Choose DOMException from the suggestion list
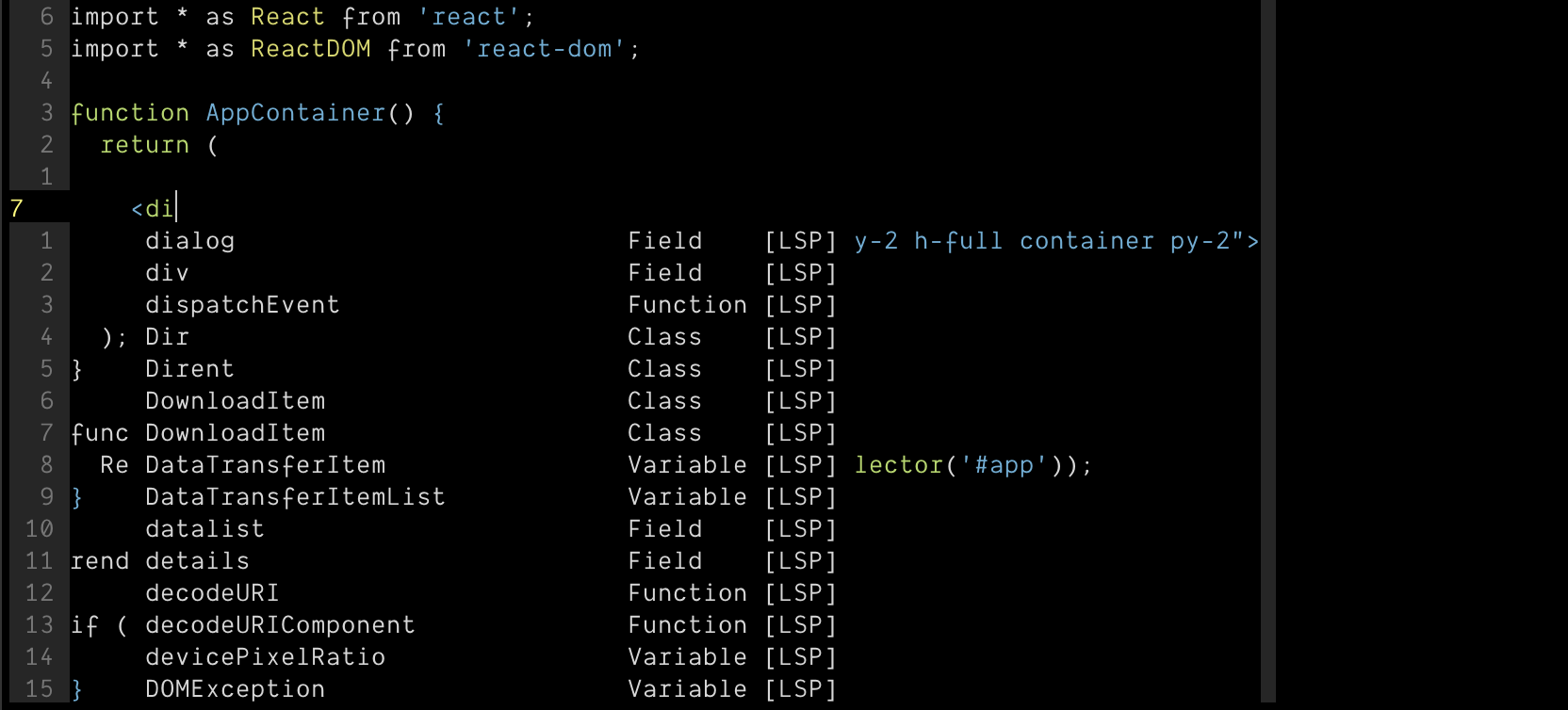Screen dimensions: 1568x710 pos(235,688)
